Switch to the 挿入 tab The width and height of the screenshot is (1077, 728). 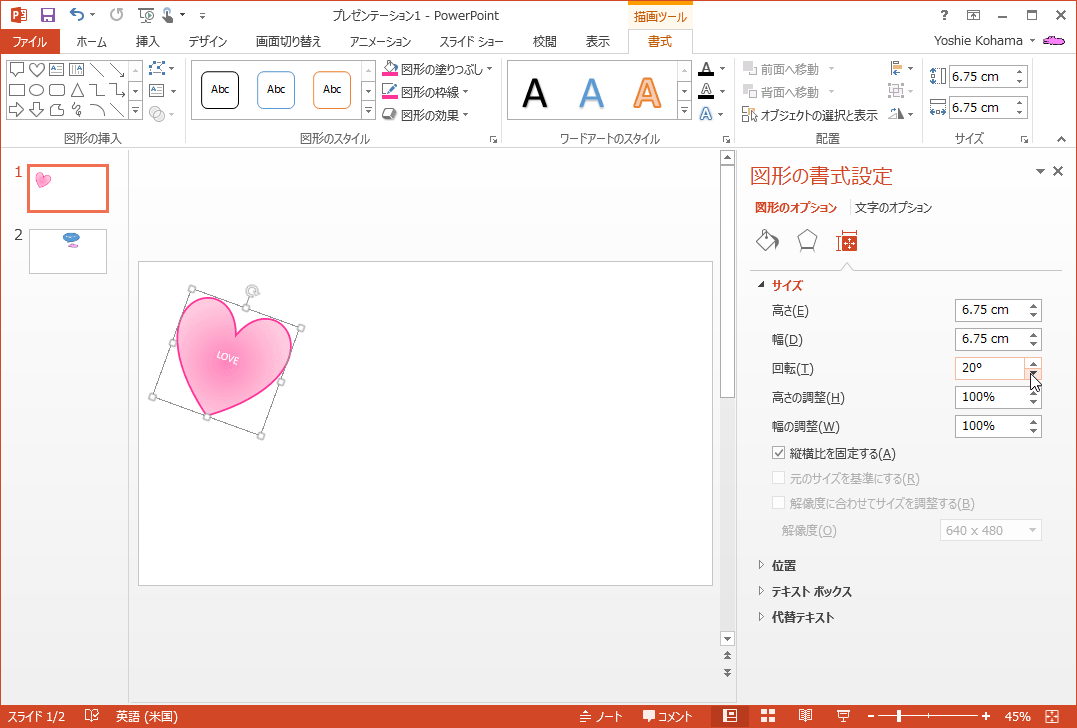click(147, 41)
